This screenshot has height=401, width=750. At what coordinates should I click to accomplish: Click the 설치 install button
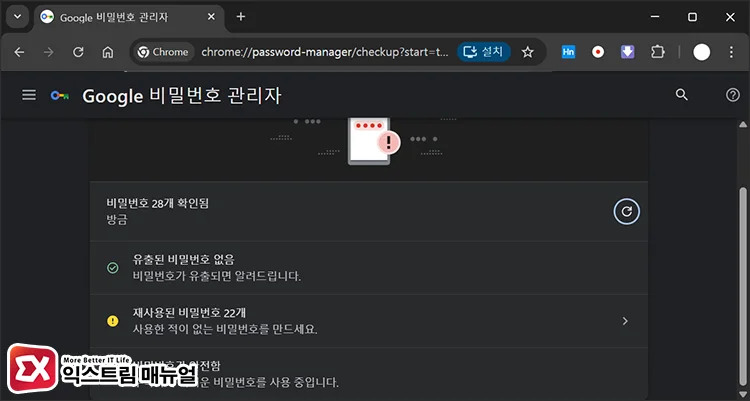point(484,52)
